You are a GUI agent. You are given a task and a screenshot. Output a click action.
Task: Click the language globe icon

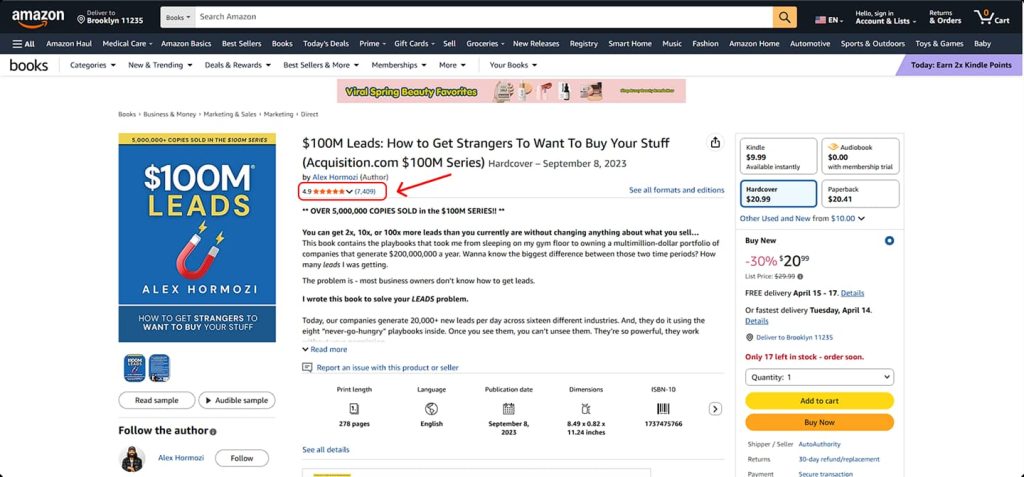click(x=431, y=409)
